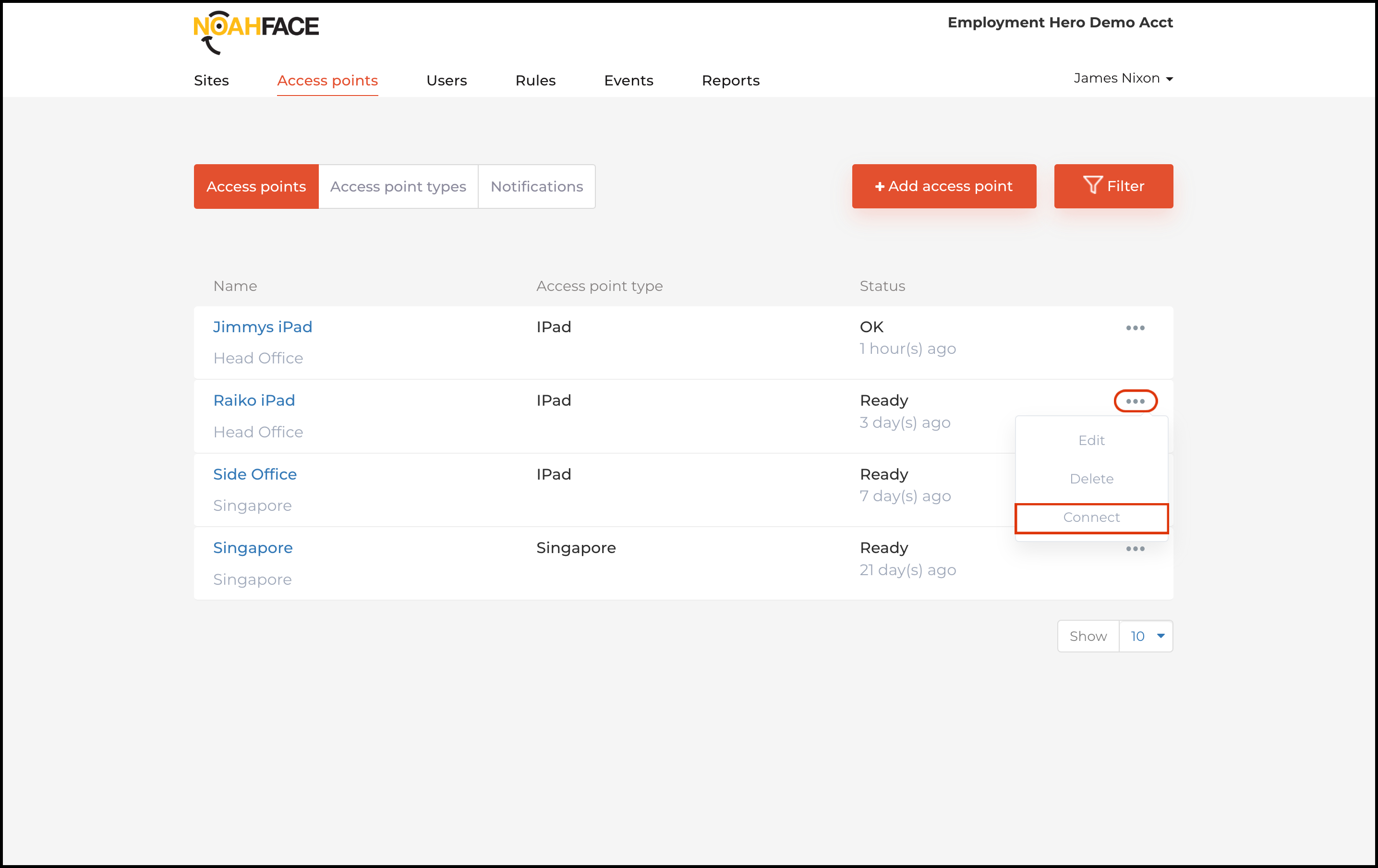Choose Edit in the context menu

(x=1091, y=440)
